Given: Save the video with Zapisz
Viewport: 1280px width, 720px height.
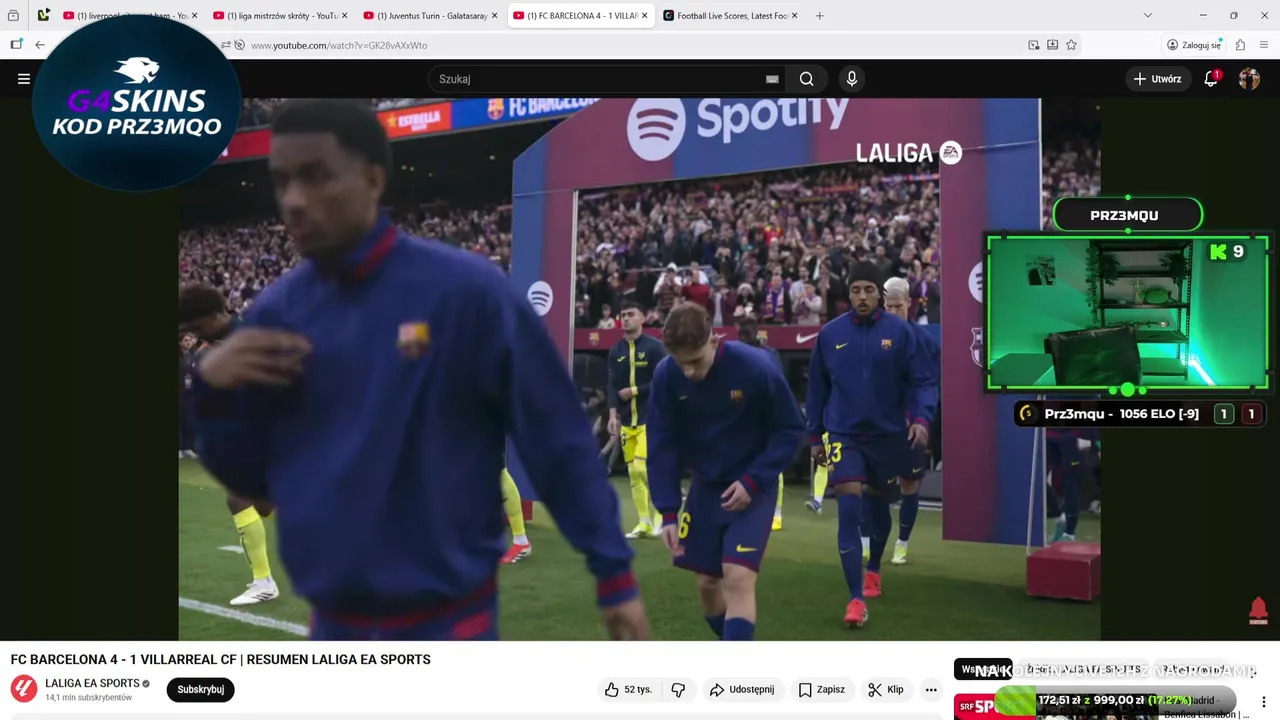Looking at the screenshot, I should tap(822, 689).
